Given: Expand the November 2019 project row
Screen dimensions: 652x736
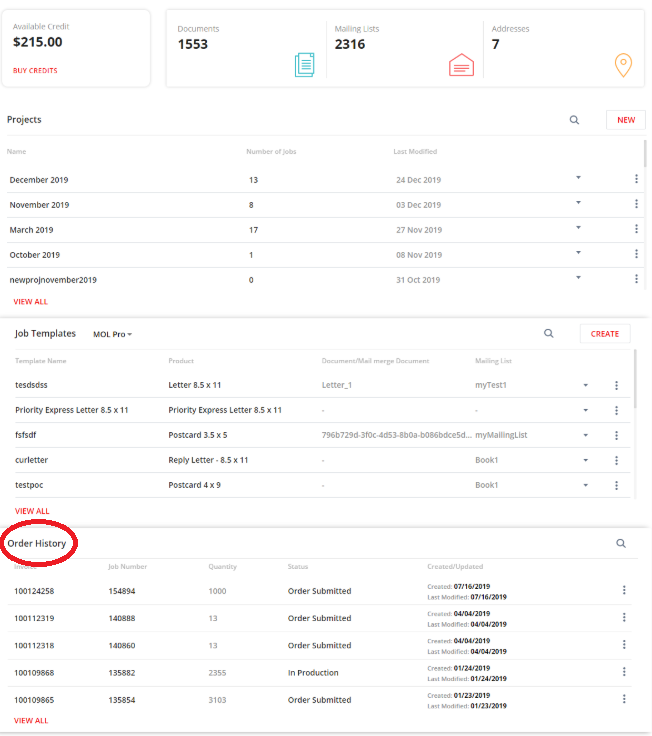Looking at the screenshot, I should [578, 203].
